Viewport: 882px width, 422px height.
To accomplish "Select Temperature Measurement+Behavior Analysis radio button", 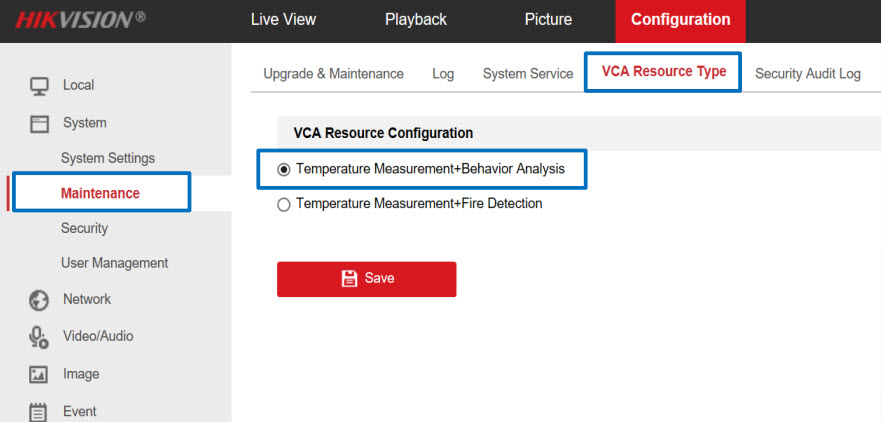I will pyautogui.click(x=284, y=170).
